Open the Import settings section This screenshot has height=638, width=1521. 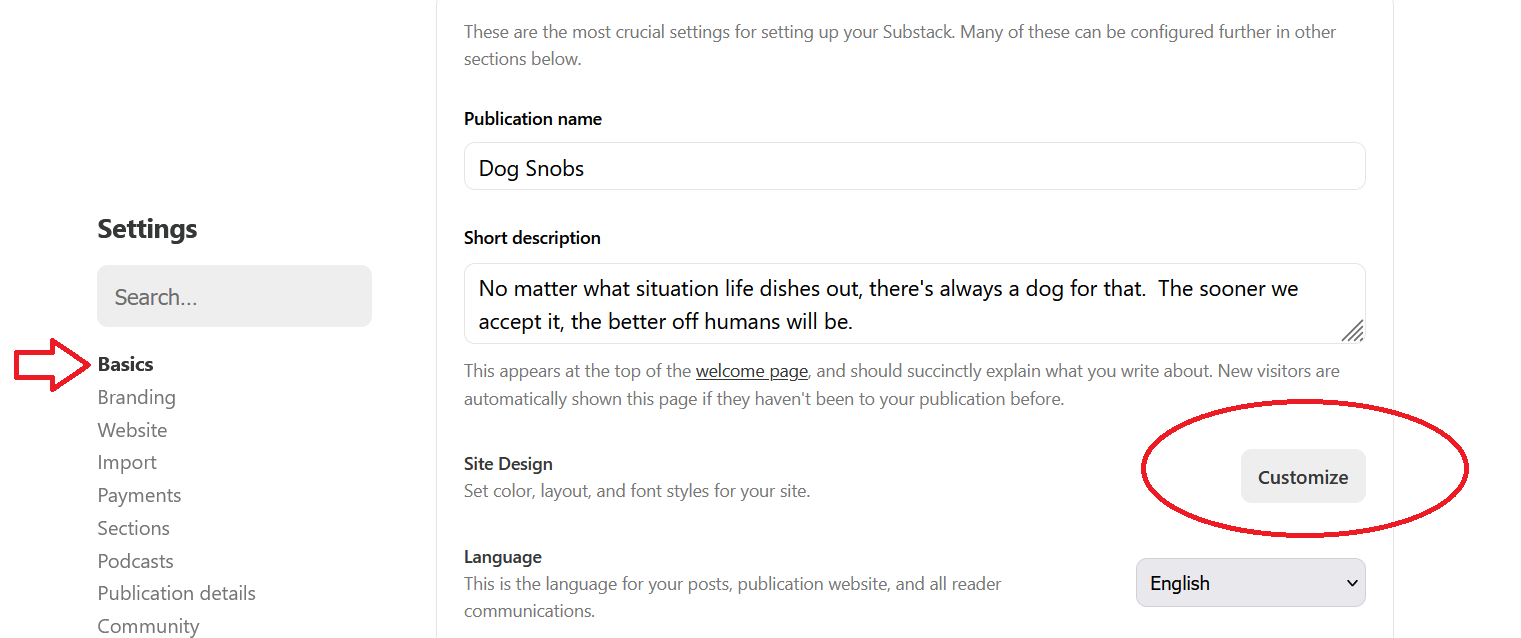[127, 462]
